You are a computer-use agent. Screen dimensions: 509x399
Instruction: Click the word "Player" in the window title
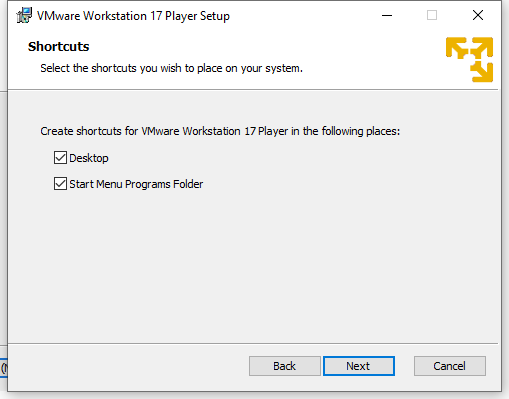pyautogui.click(x=181, y=16)
